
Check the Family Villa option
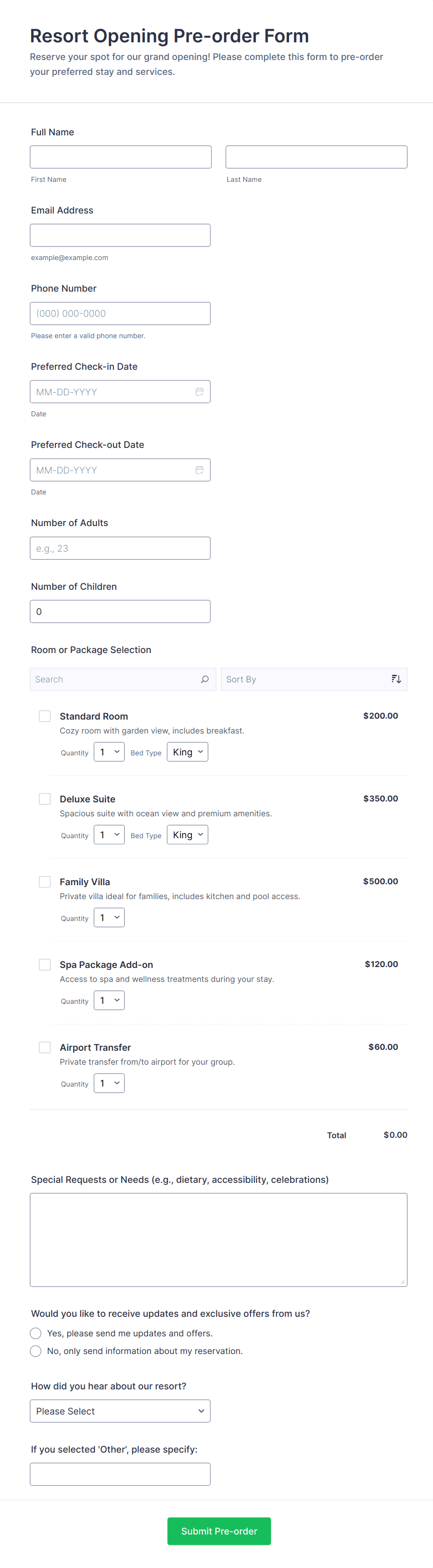tap(45, 882)
